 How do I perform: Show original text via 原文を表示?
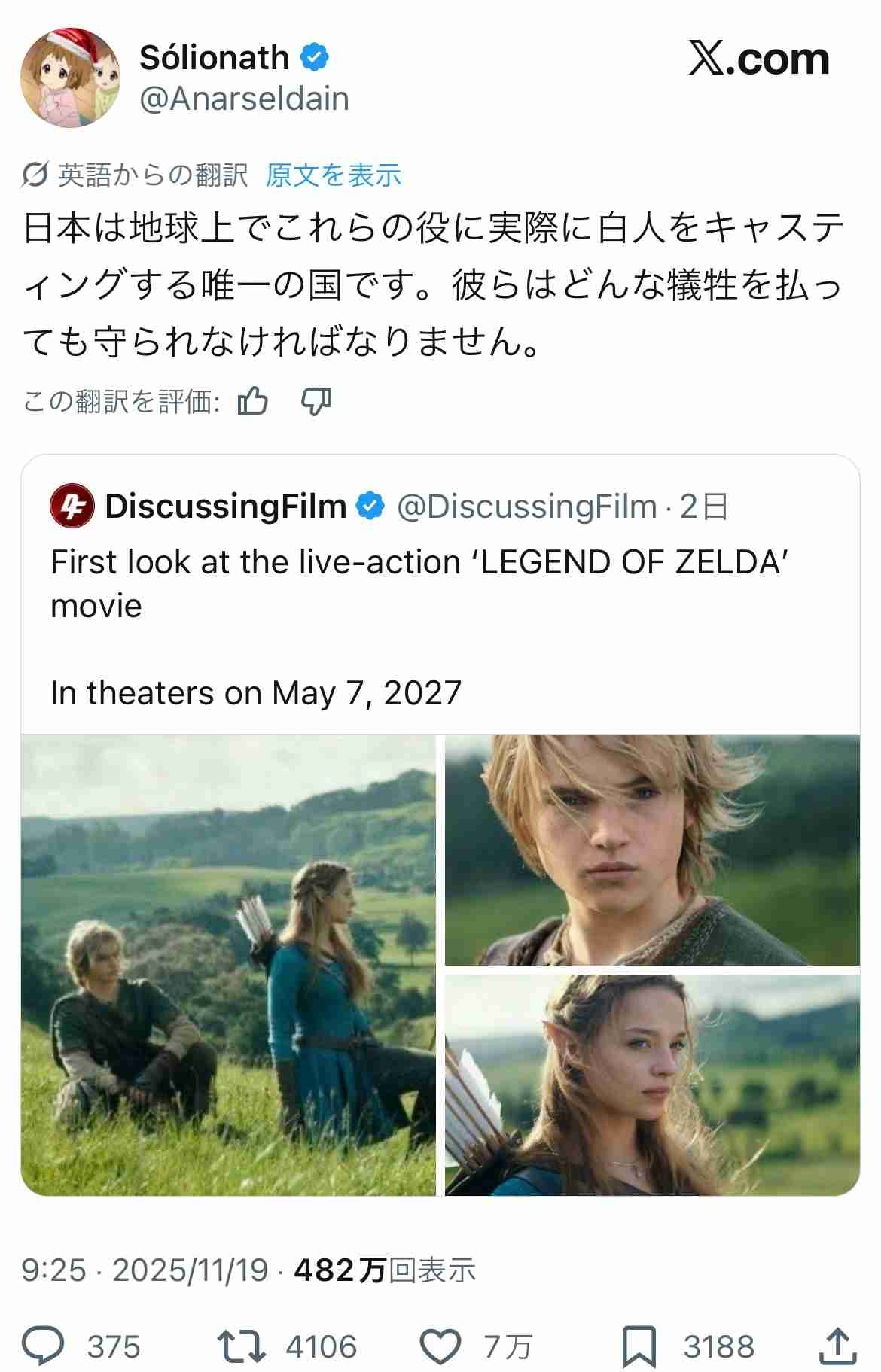334,175
